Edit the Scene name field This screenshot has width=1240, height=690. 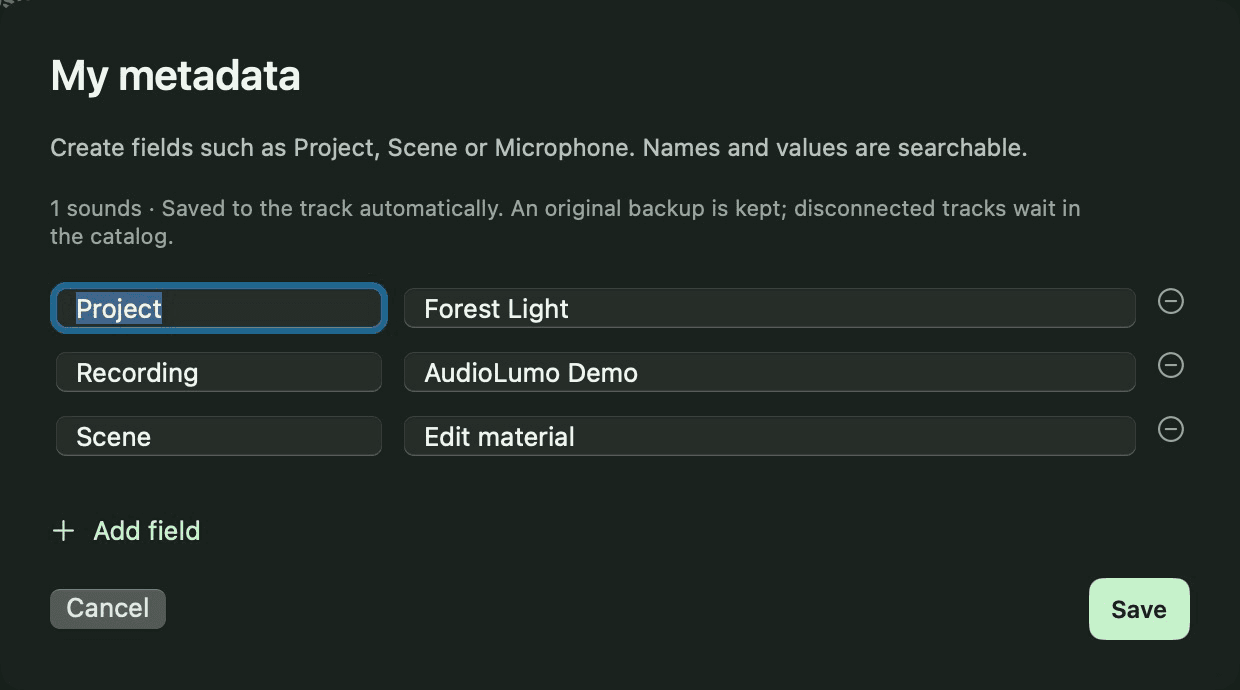[219, 436]
